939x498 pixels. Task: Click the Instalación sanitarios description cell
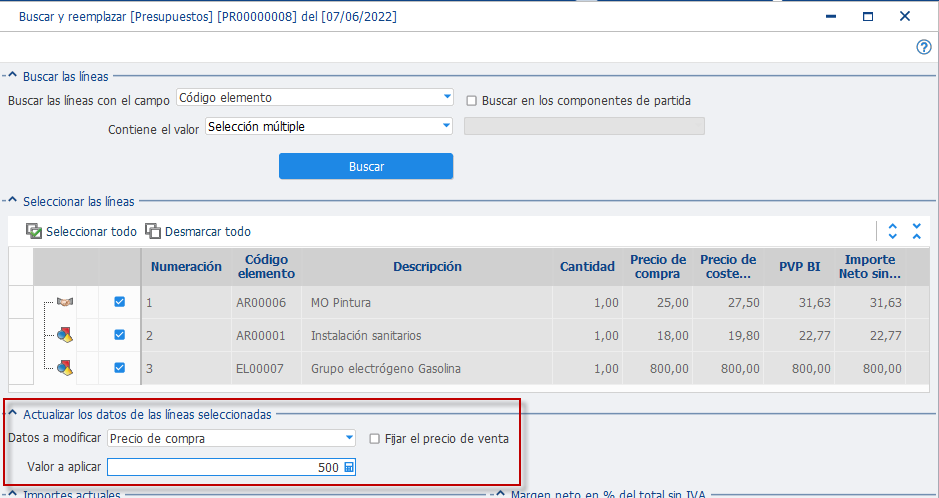click(x=428, y=335)
